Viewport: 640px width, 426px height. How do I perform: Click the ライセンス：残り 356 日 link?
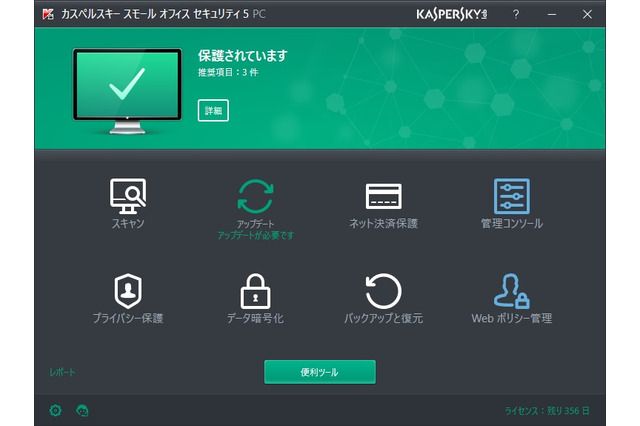(547, 410)
